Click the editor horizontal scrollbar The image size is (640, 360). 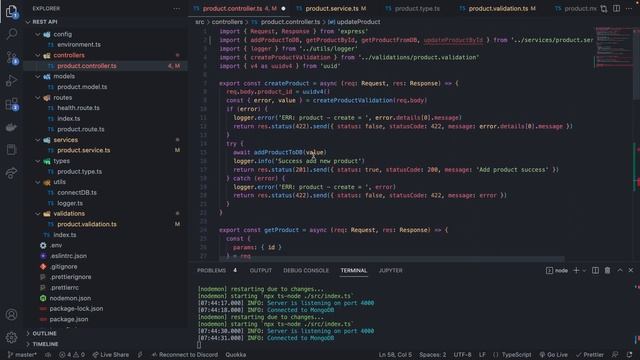(x=391, y=259)
